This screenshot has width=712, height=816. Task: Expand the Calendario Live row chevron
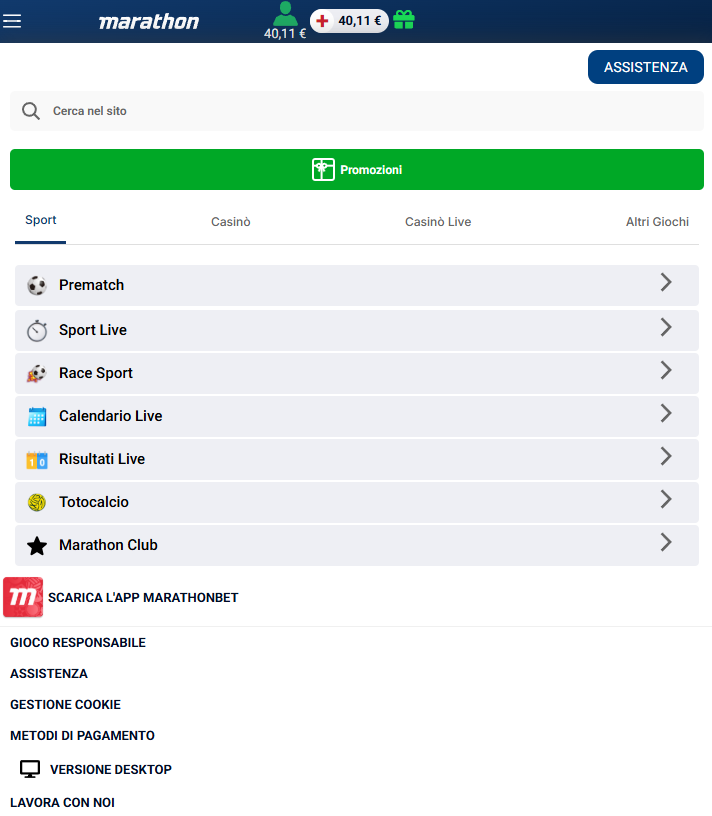(x=666, y=413)
